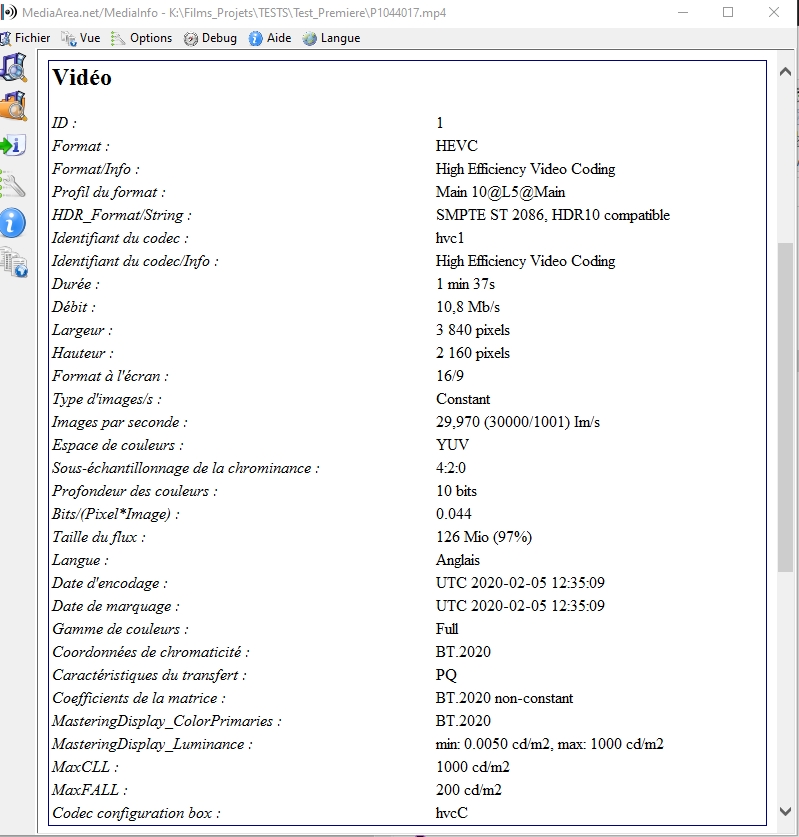799x837 pixels.
Task: Click the '4:2:0' chroma subsampling value
Action: (451, 468)
